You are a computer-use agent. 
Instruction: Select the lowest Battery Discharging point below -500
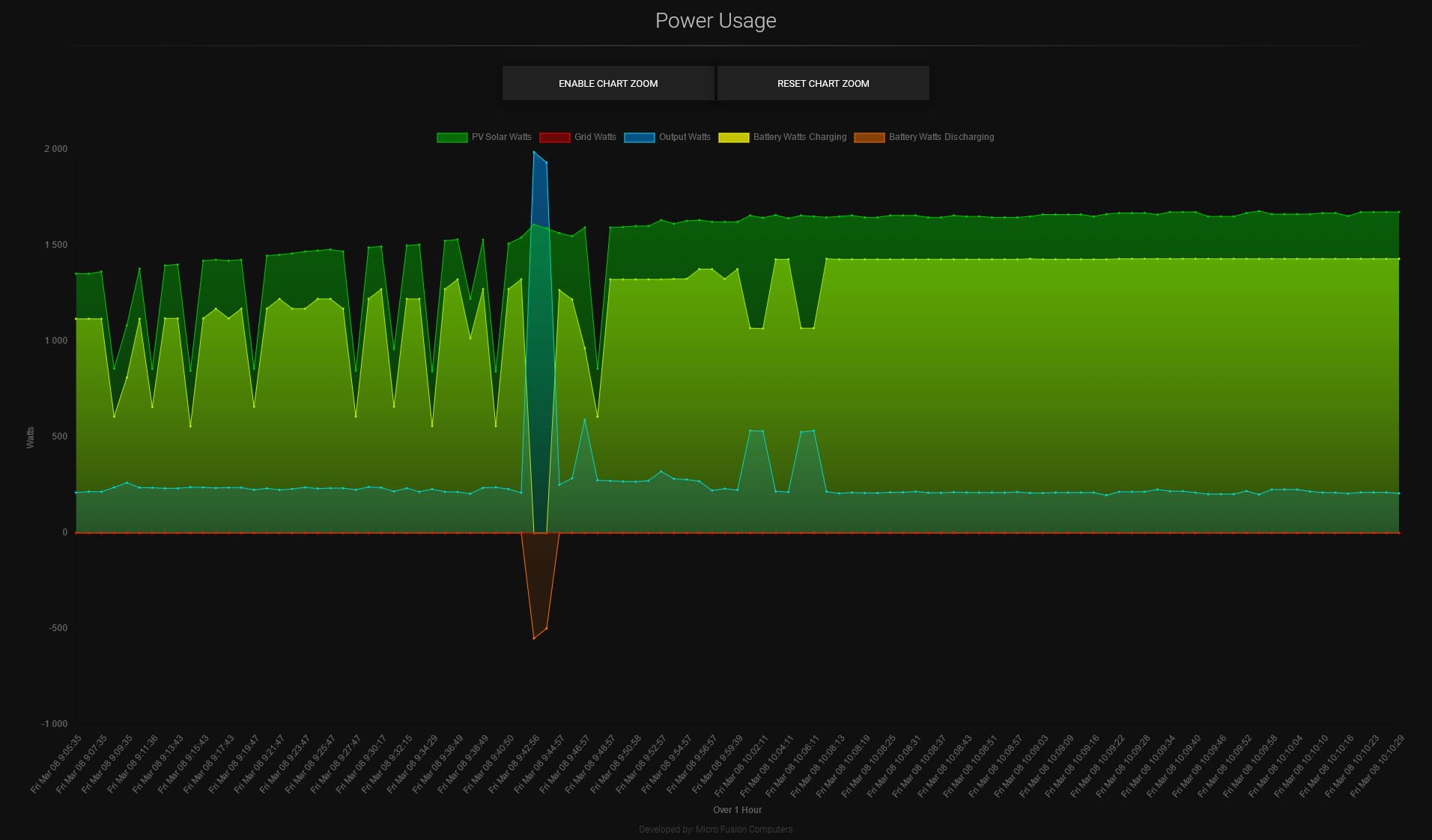pyautogui.click(x=534, y=638)
